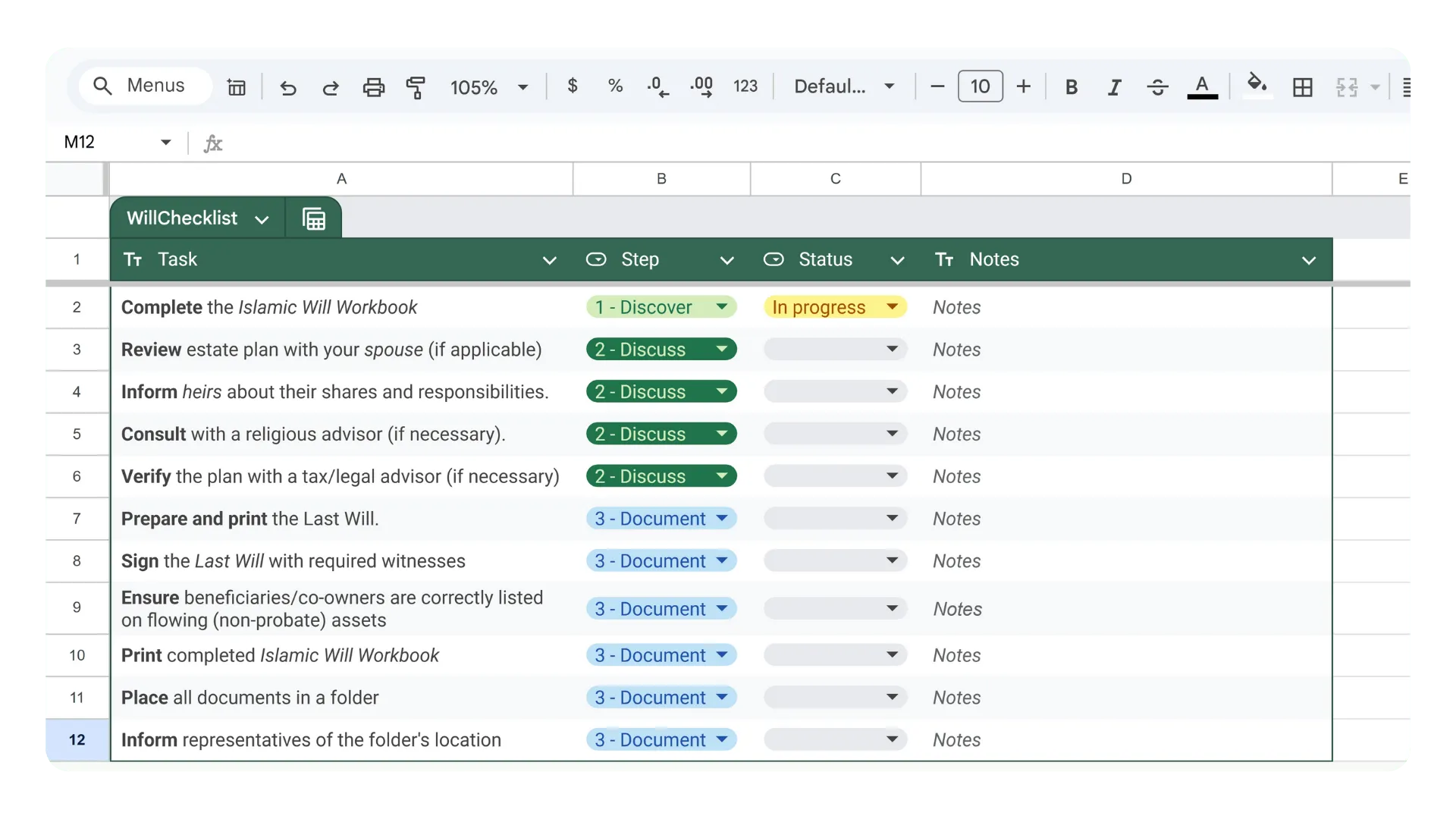
Task: Open the Status column header dropdown
Action: [x=897, y=260]
